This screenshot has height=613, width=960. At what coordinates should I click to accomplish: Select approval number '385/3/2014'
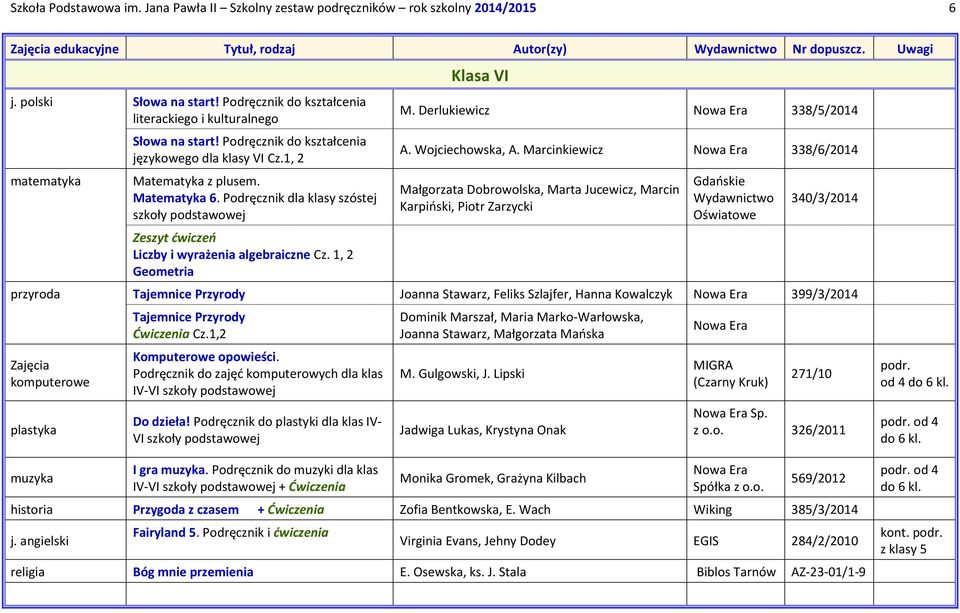click(824, 510)
